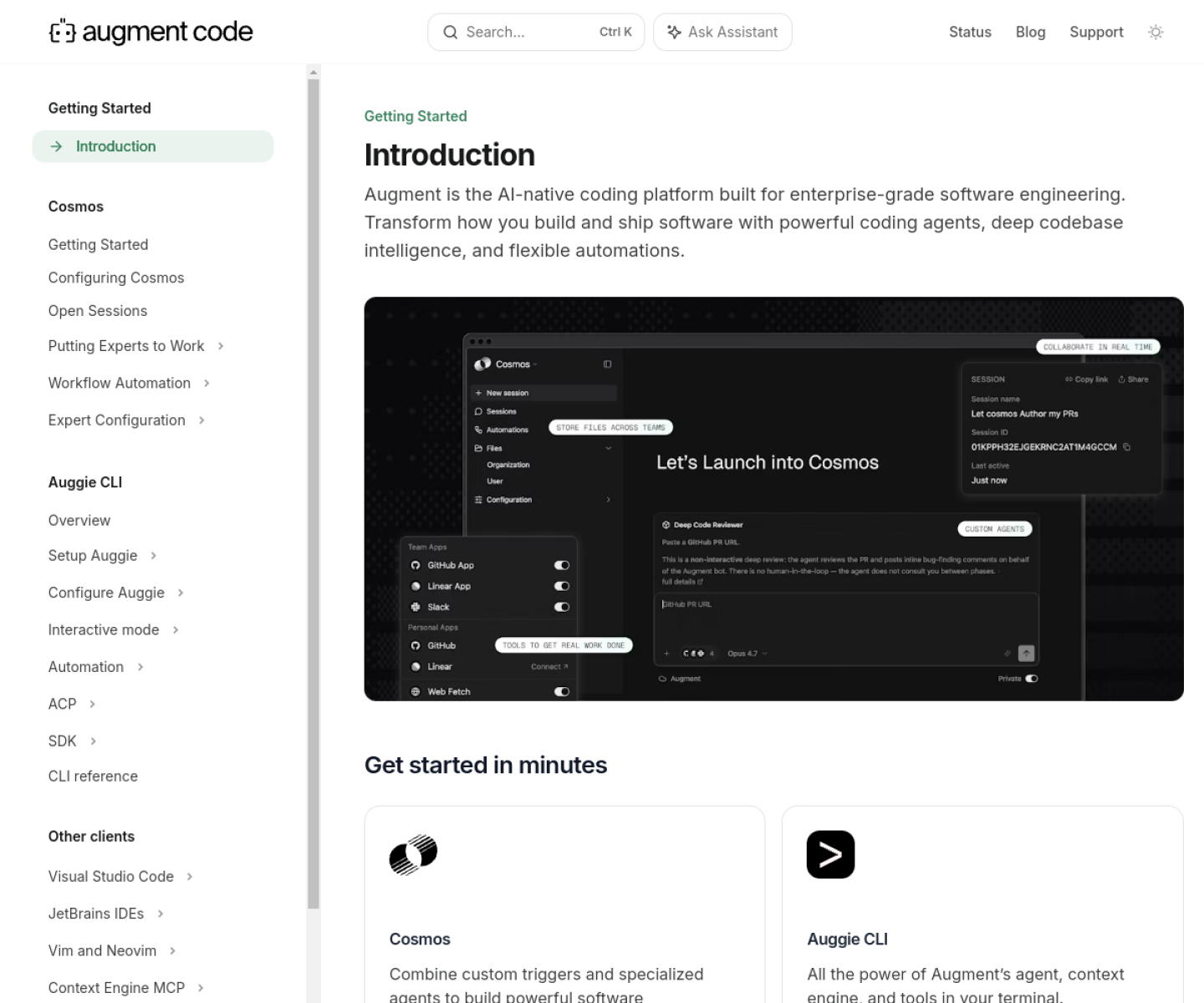
Task: Click the Get started in minutes heading
Action: 486,765
